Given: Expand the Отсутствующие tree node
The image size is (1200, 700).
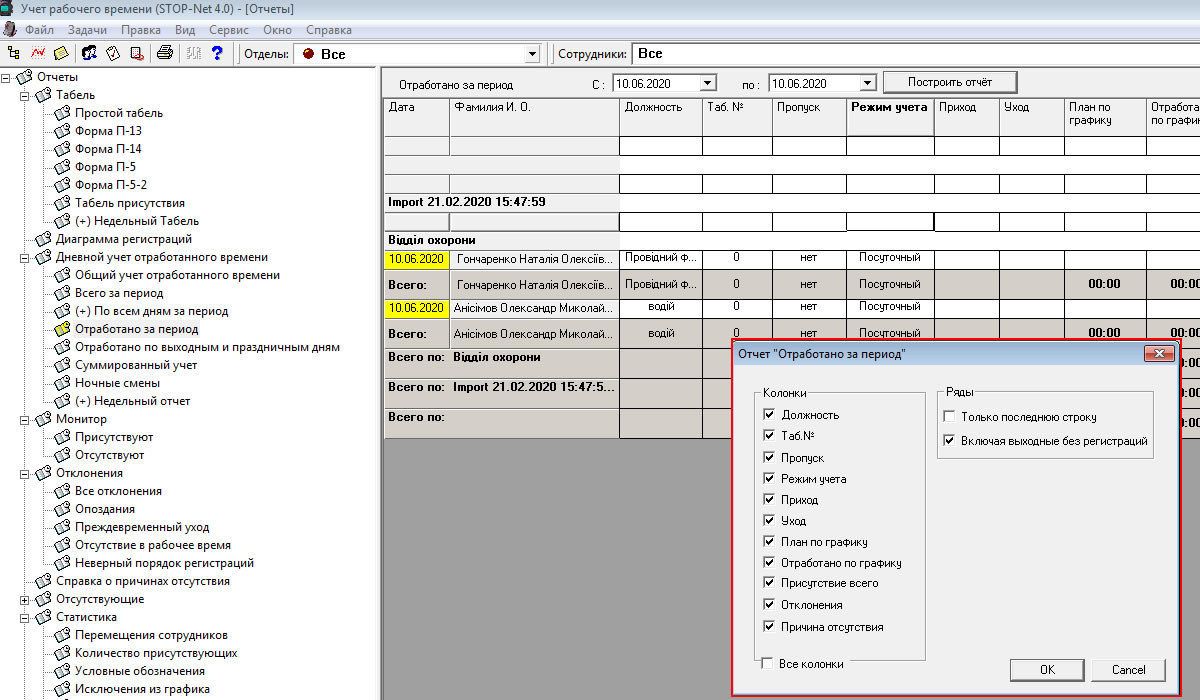Looking at the screenshot, I should tap(25, 599).
